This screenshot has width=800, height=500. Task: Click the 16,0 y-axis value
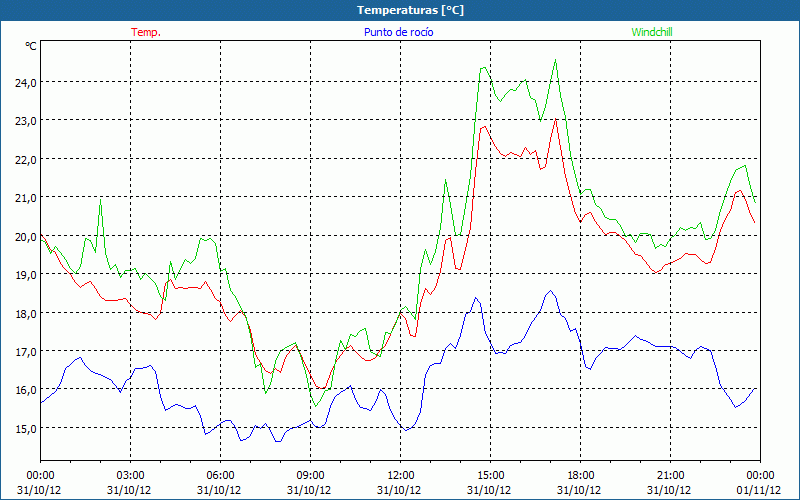[25, 390]
